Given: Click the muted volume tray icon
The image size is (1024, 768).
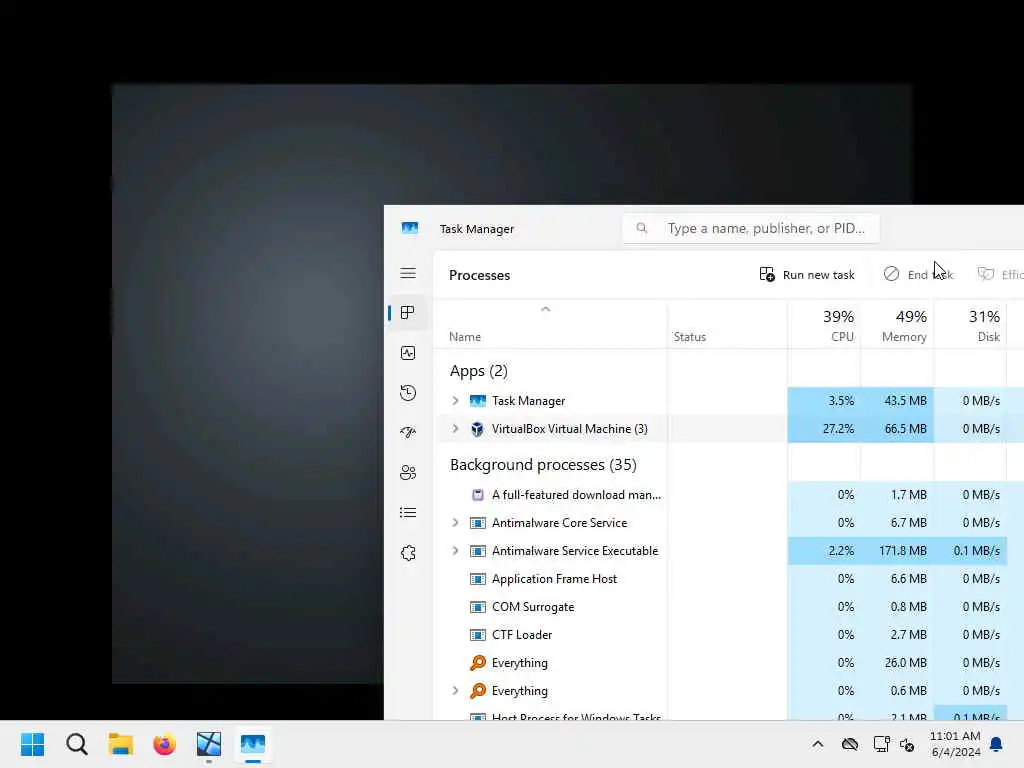Looking at the screenshot, I should (x=907, y=744).
